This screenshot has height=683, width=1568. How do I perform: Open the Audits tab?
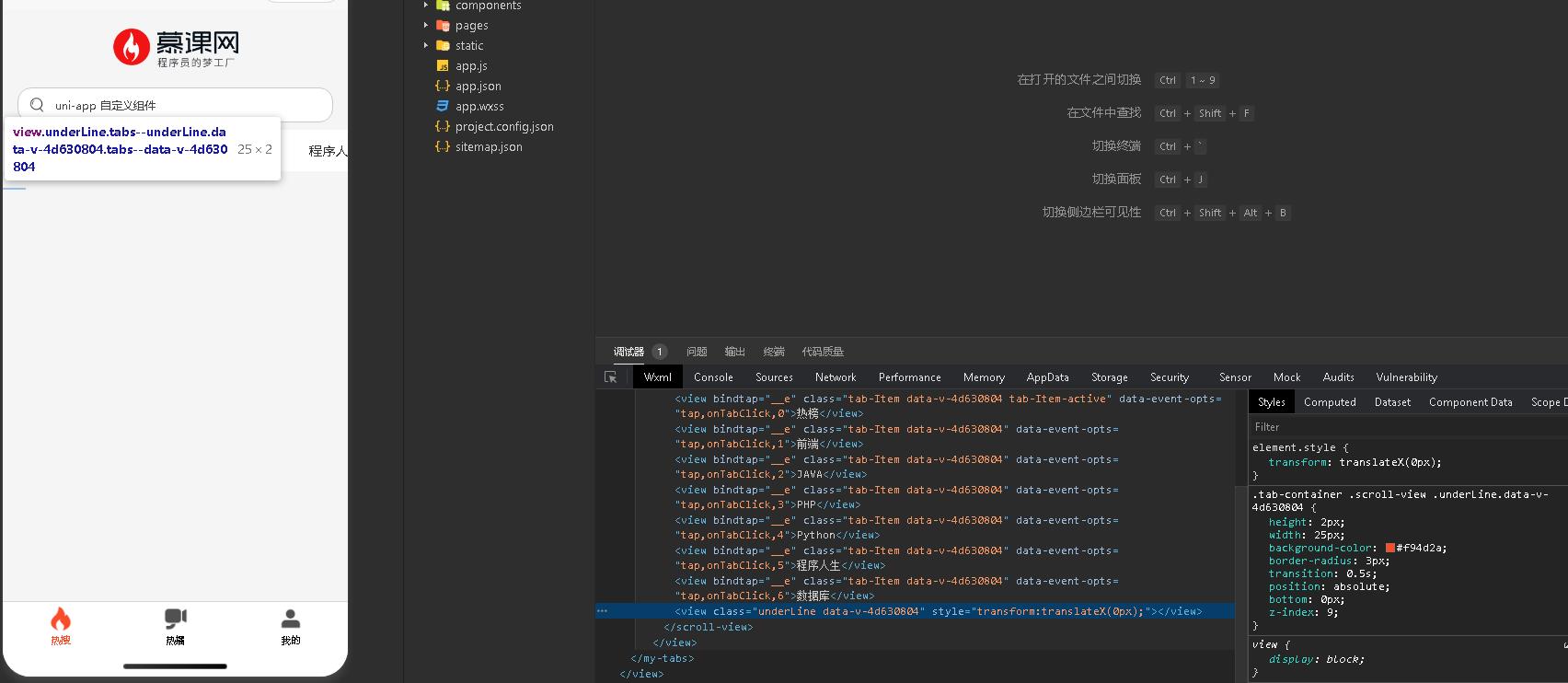click(x=1338, y=377)
